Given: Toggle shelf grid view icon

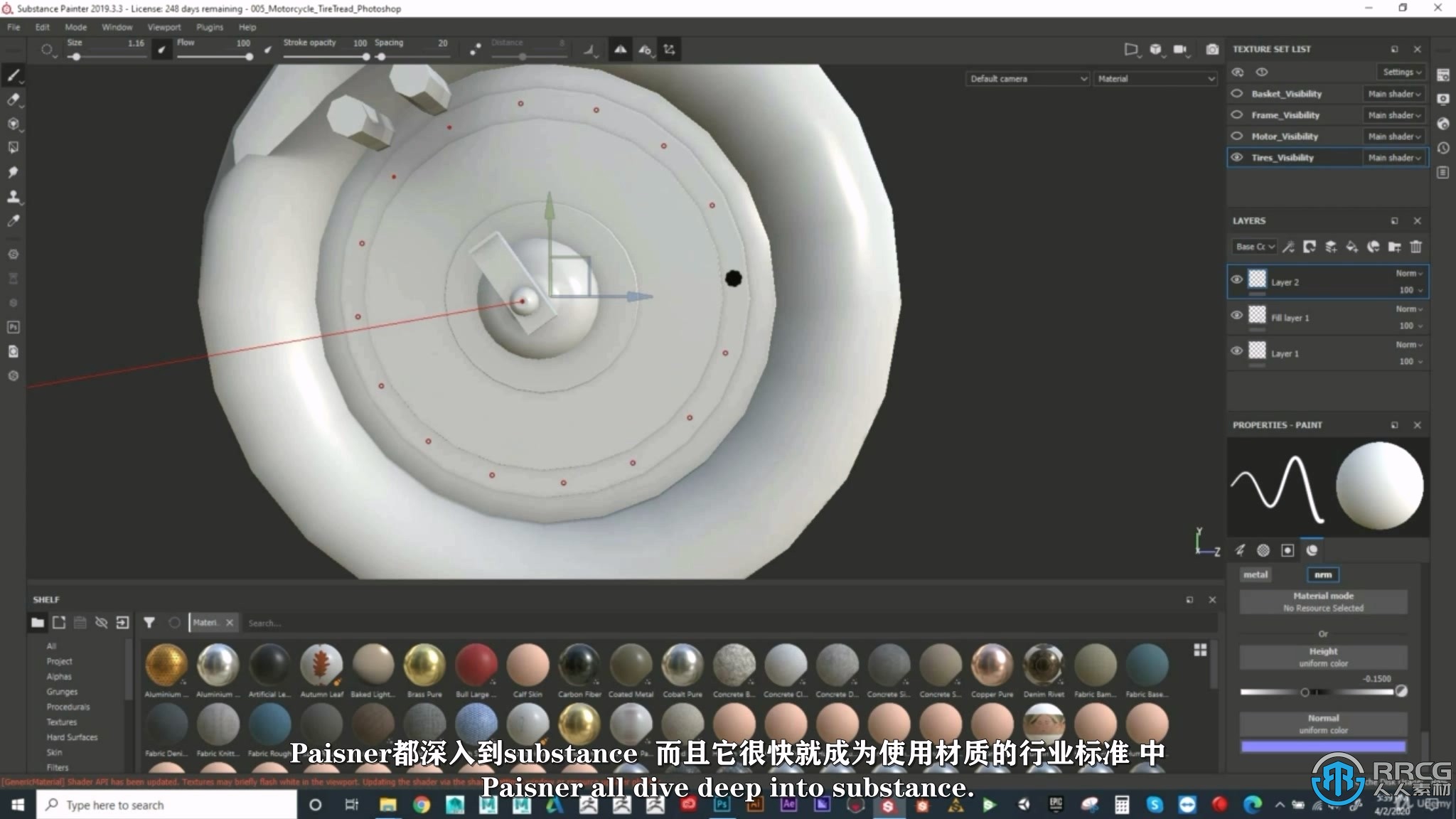Looking at the screenshot, I should [x=1200, y=650].
